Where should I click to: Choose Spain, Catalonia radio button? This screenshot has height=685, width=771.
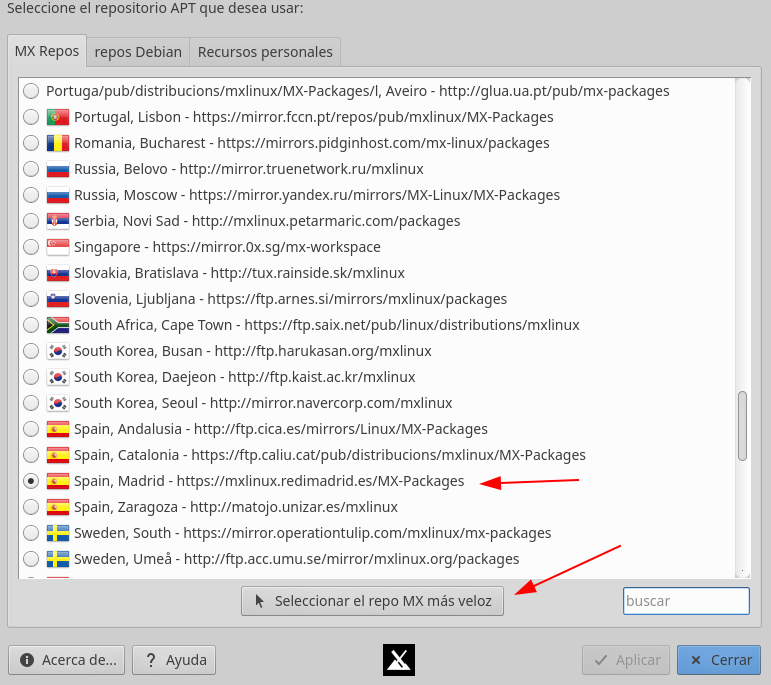point(31,455)
